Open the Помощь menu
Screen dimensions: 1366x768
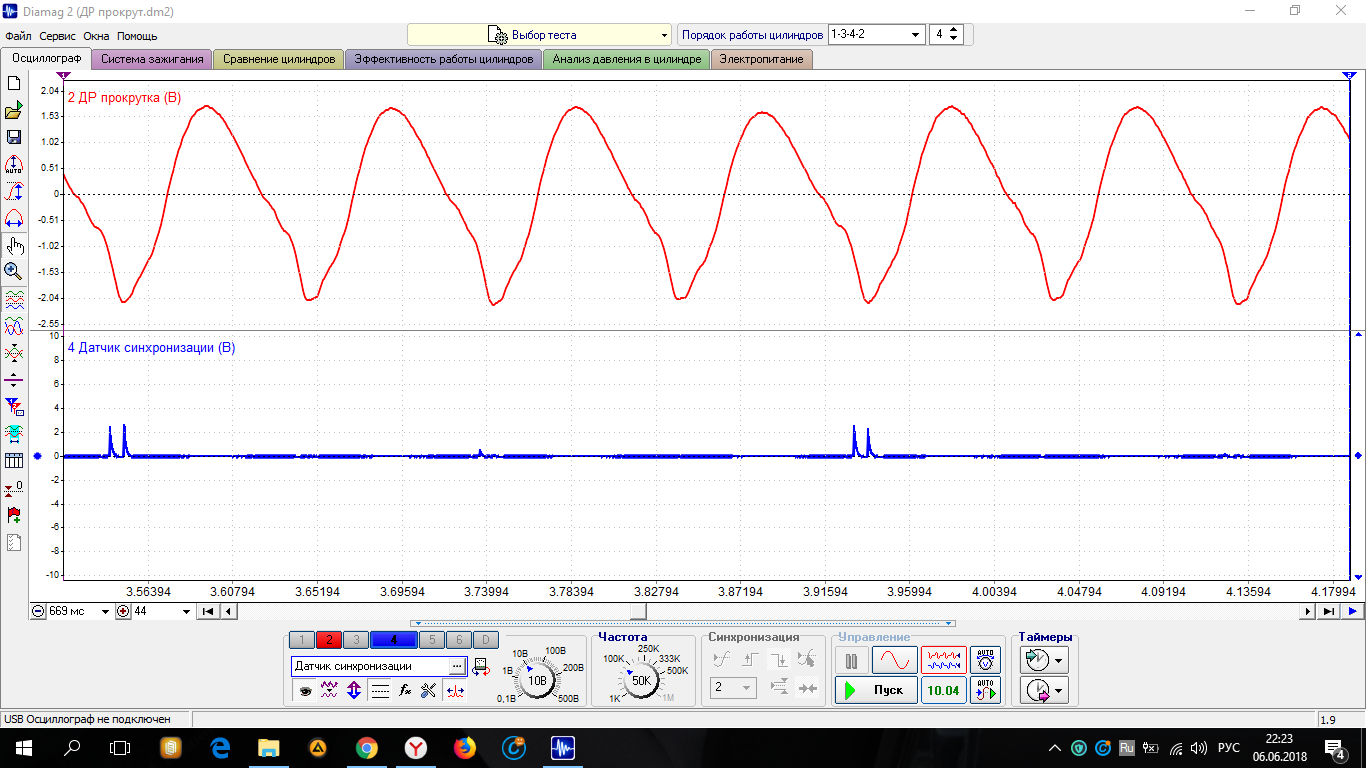point(137,36)
